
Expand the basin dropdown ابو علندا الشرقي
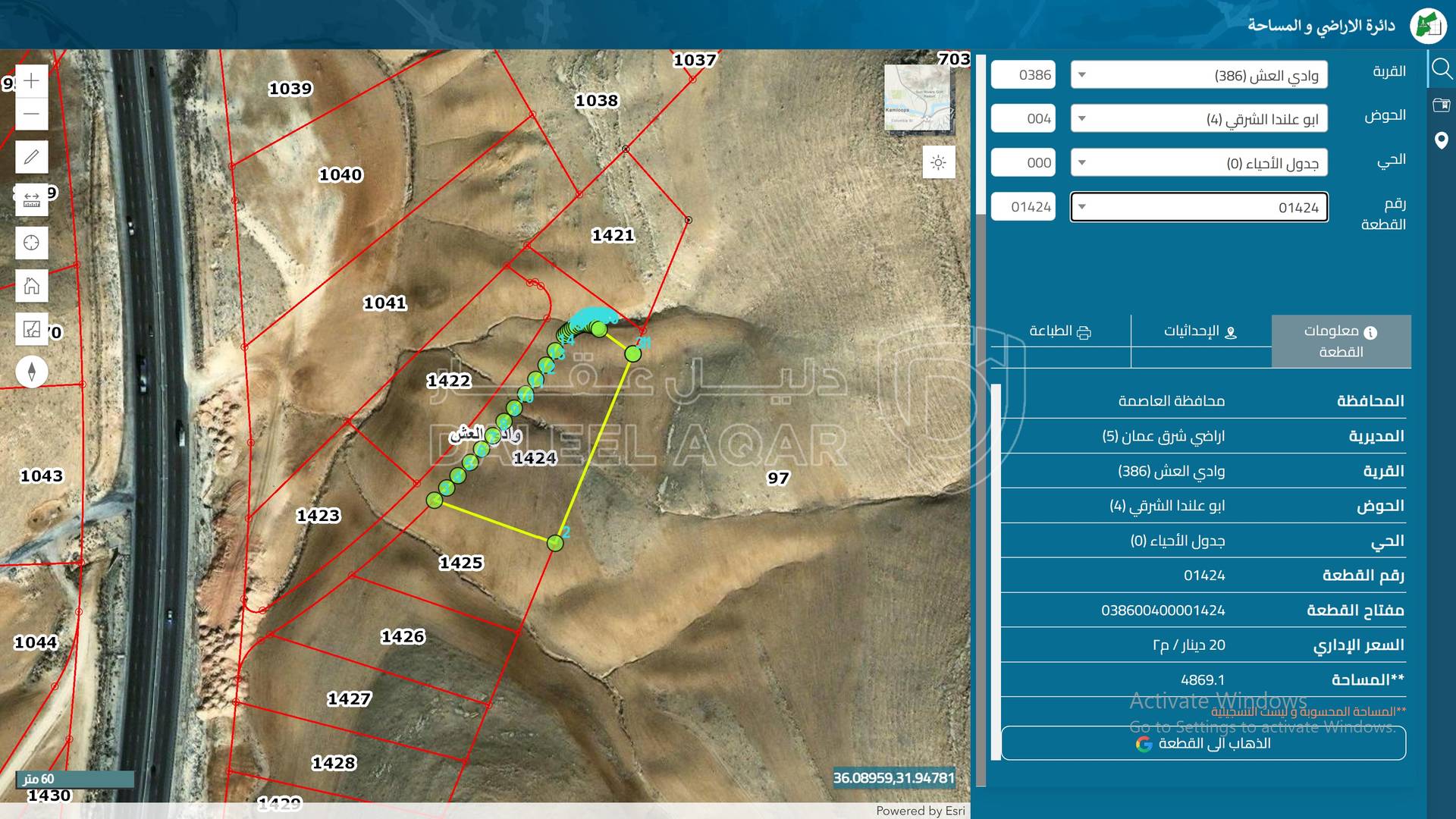[1198, 119]
